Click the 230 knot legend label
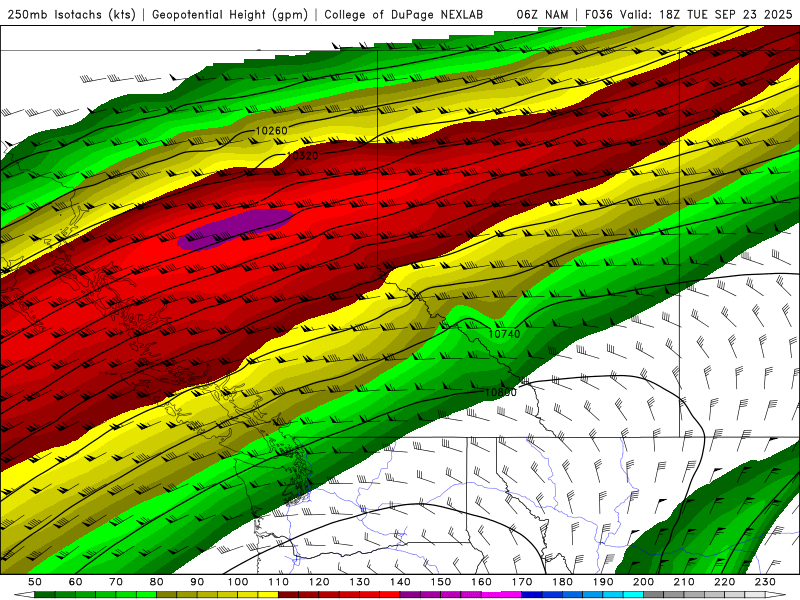This screenshot has height=600, width=800. point(765,582)
